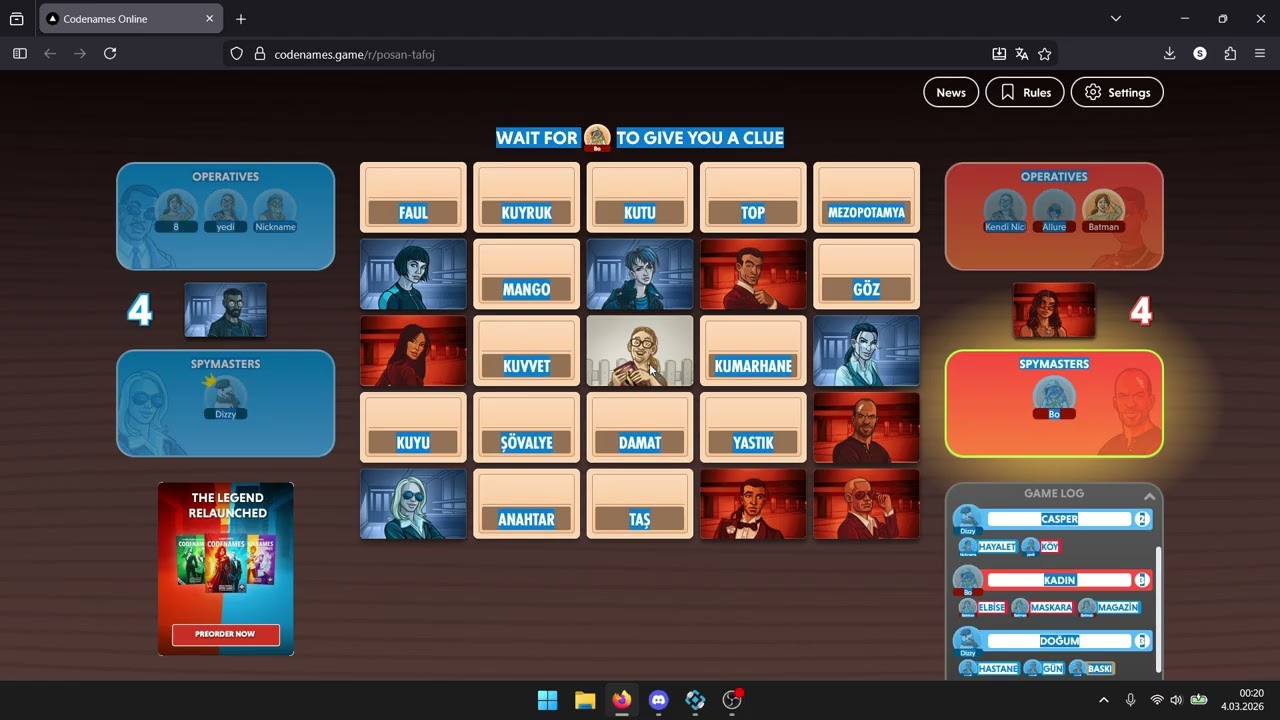Pick the GÖZ card
Screen dimensions: 1280x720
pos(866,274)
